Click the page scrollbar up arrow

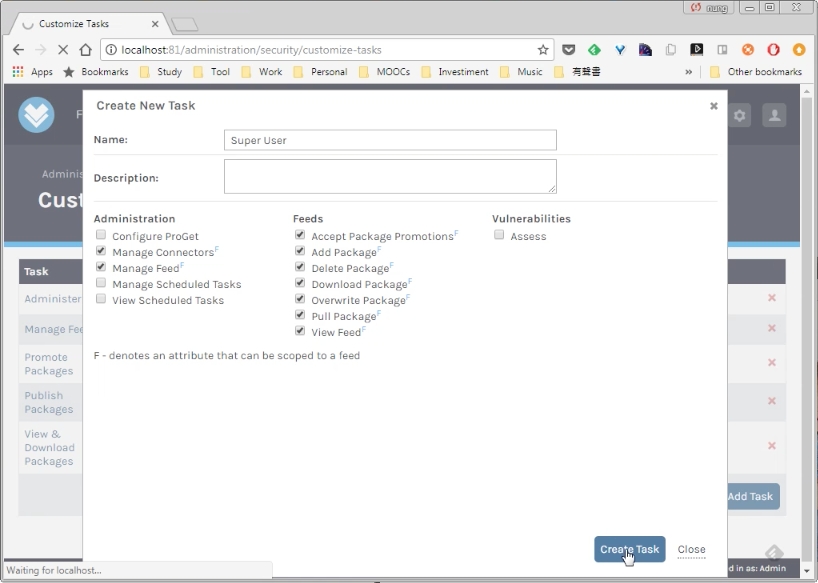[x=807, y=92]
